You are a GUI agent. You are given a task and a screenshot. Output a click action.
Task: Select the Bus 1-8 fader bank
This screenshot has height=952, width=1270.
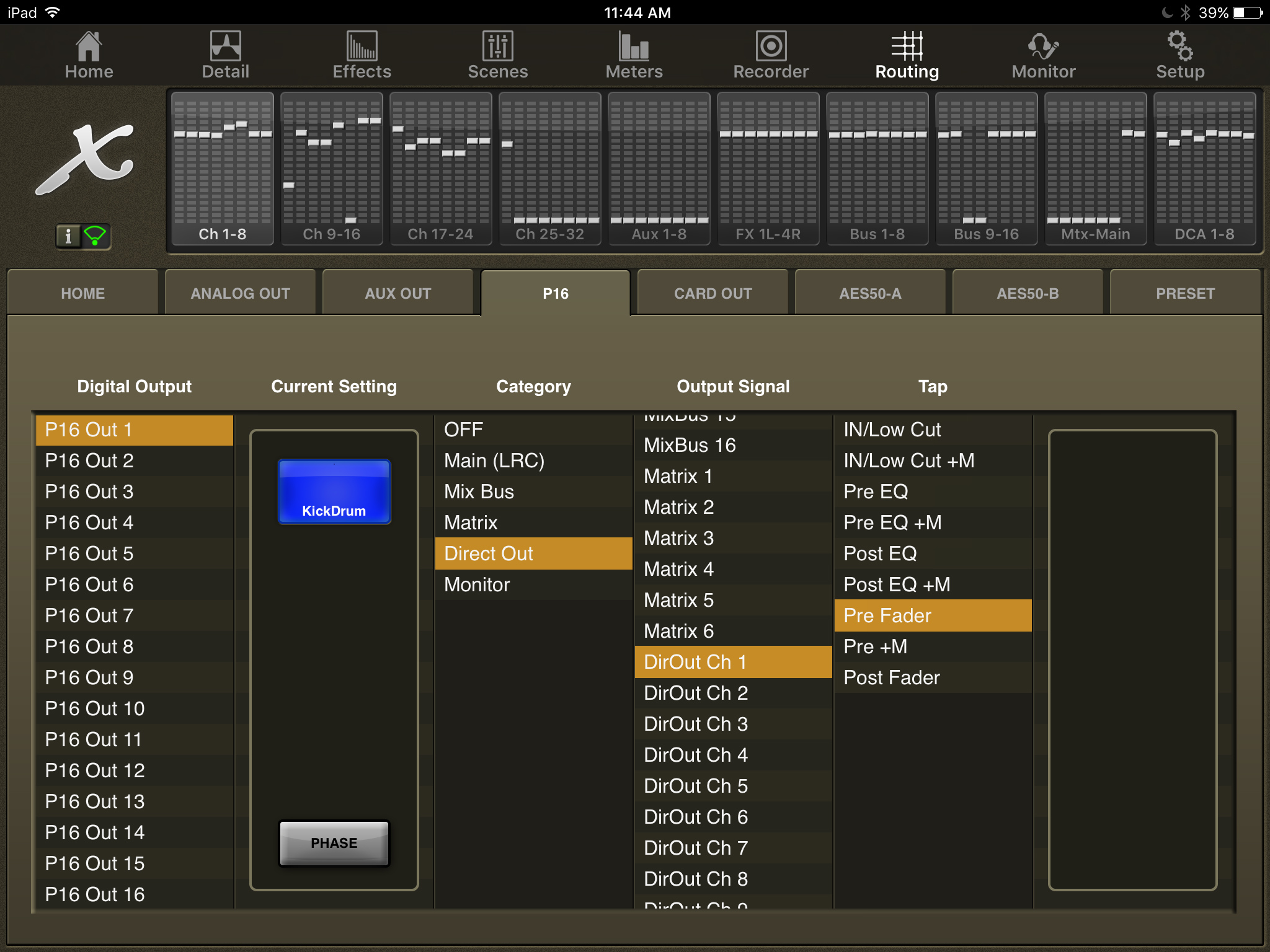(x=877, y=169)
